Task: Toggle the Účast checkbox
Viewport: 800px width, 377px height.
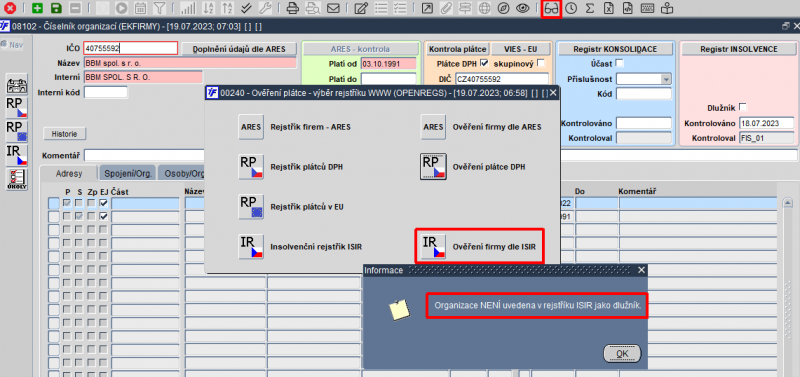Action: [x=620, y=63]
